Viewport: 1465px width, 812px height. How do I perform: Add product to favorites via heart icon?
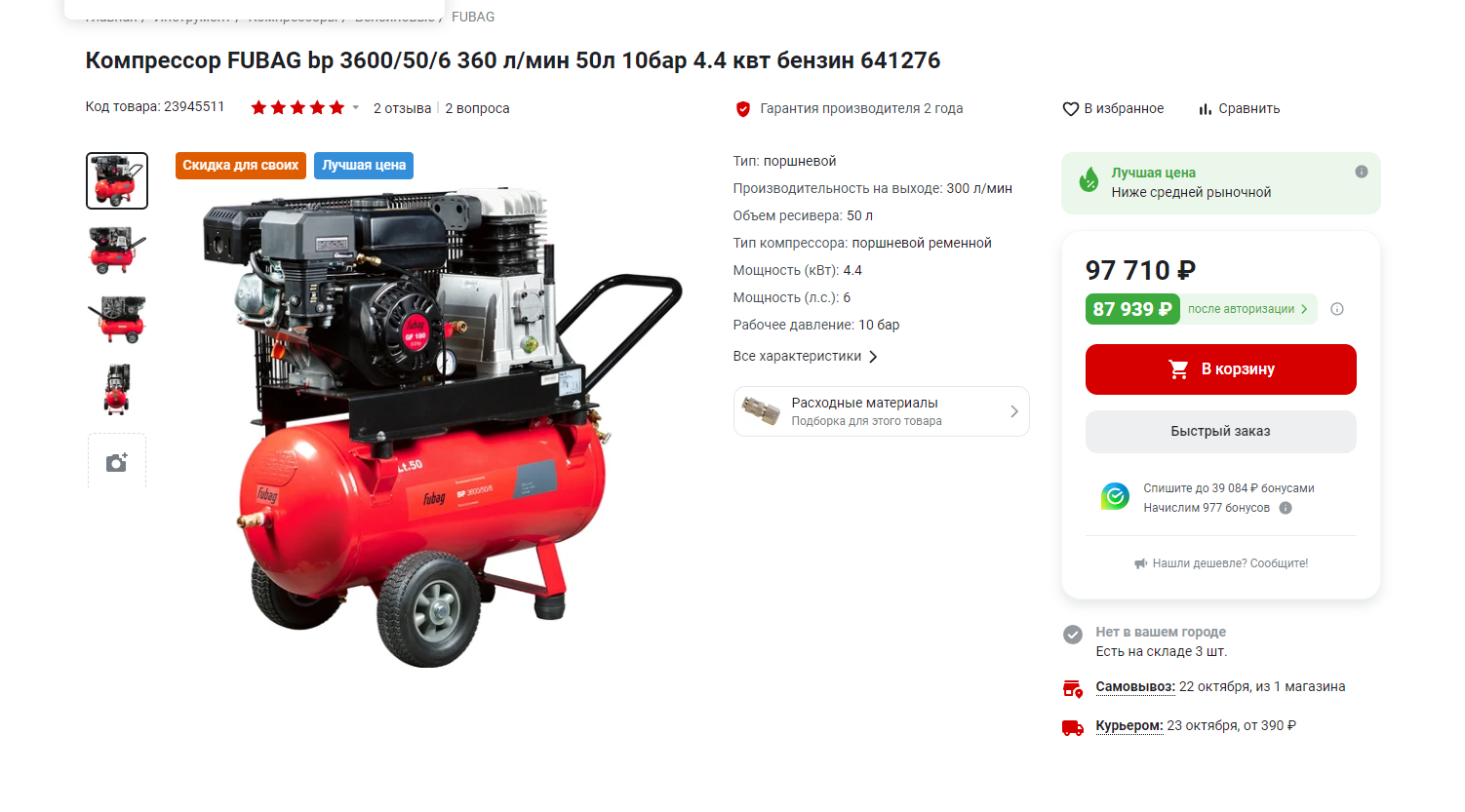(1070, 109)
